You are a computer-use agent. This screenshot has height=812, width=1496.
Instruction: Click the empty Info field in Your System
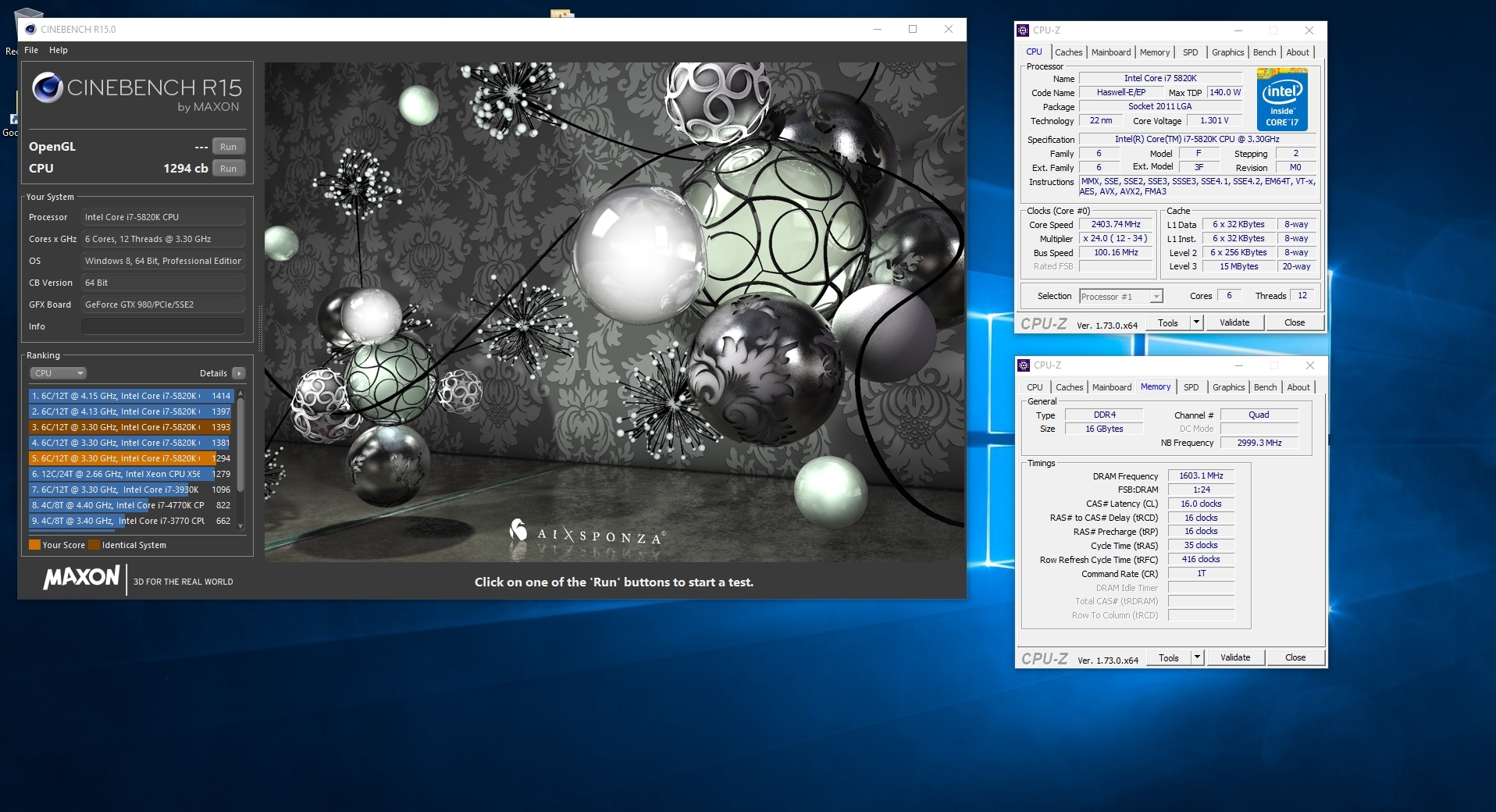[163, 326]
